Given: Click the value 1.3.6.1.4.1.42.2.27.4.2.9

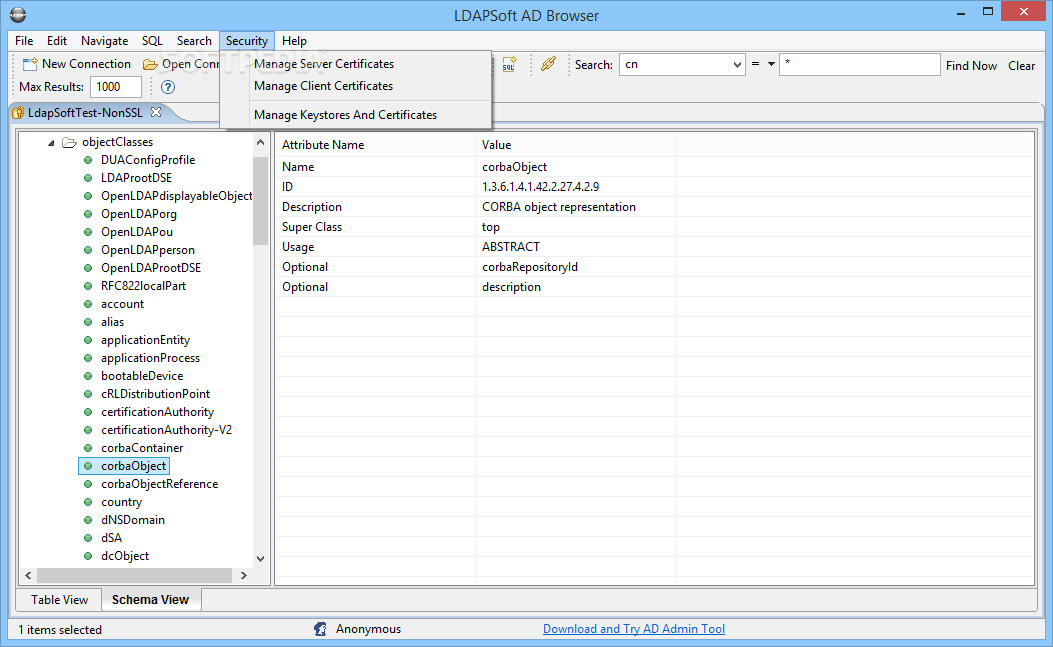Looking at the screenshot, I should coord(541,187).
